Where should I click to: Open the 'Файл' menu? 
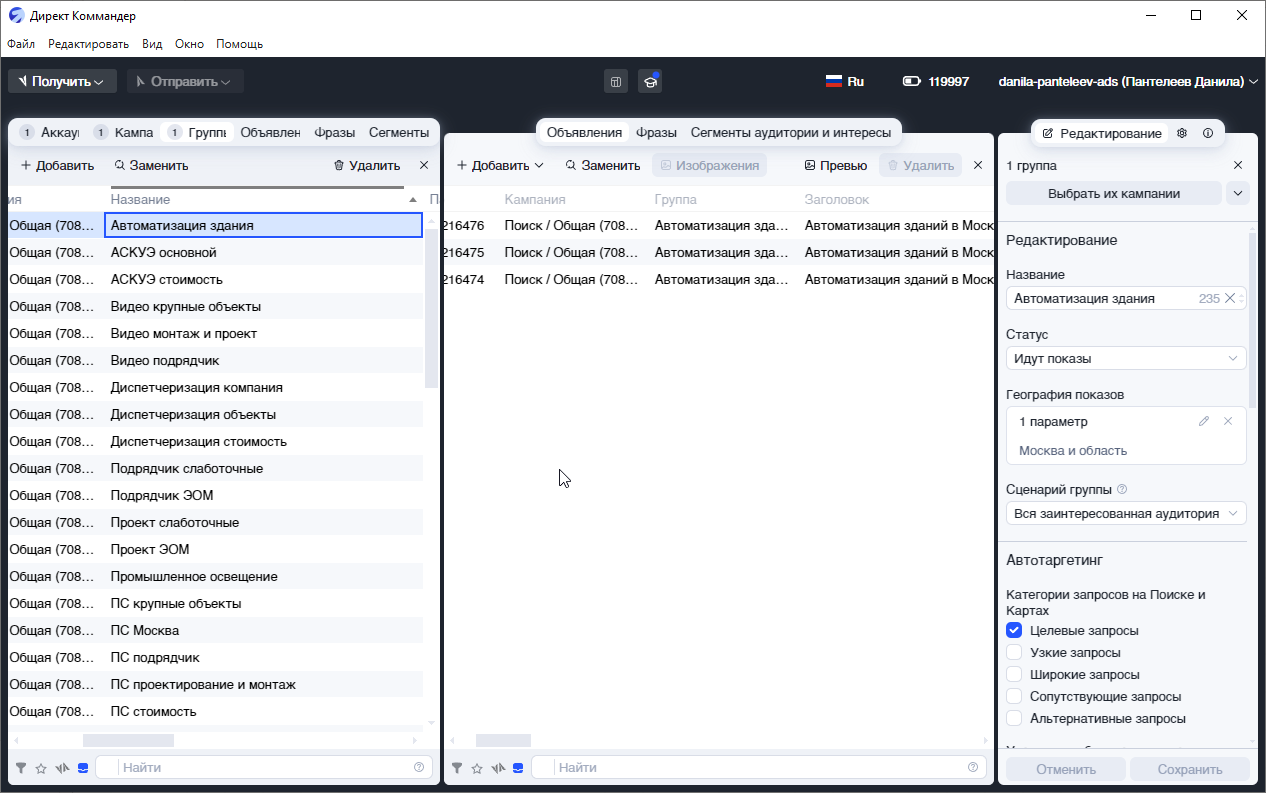pyautogui.click(x=21, y=44)
